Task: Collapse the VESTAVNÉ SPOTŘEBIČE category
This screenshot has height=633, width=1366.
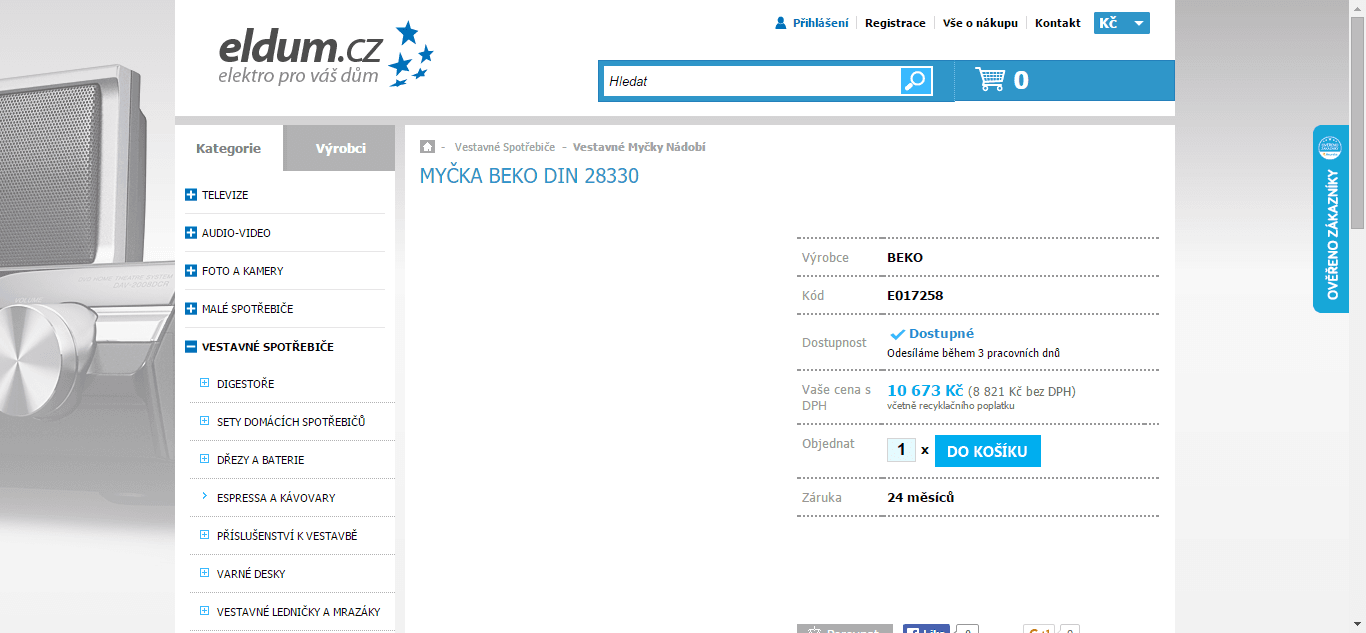Action: coord(191,347)
